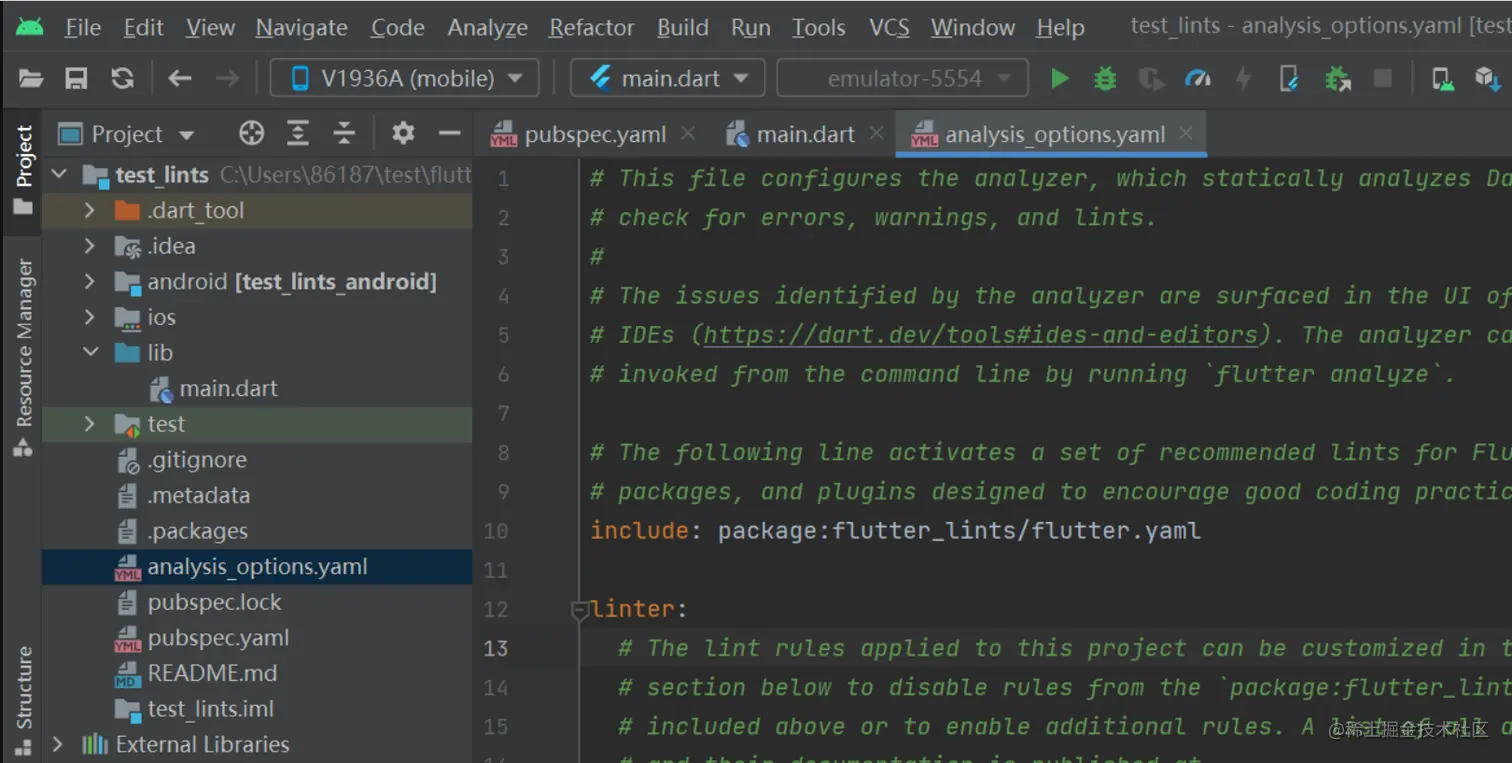This screenshot has height=763, width=1512.
Task: Collapse the test_lints root project node
Action: 59,175
